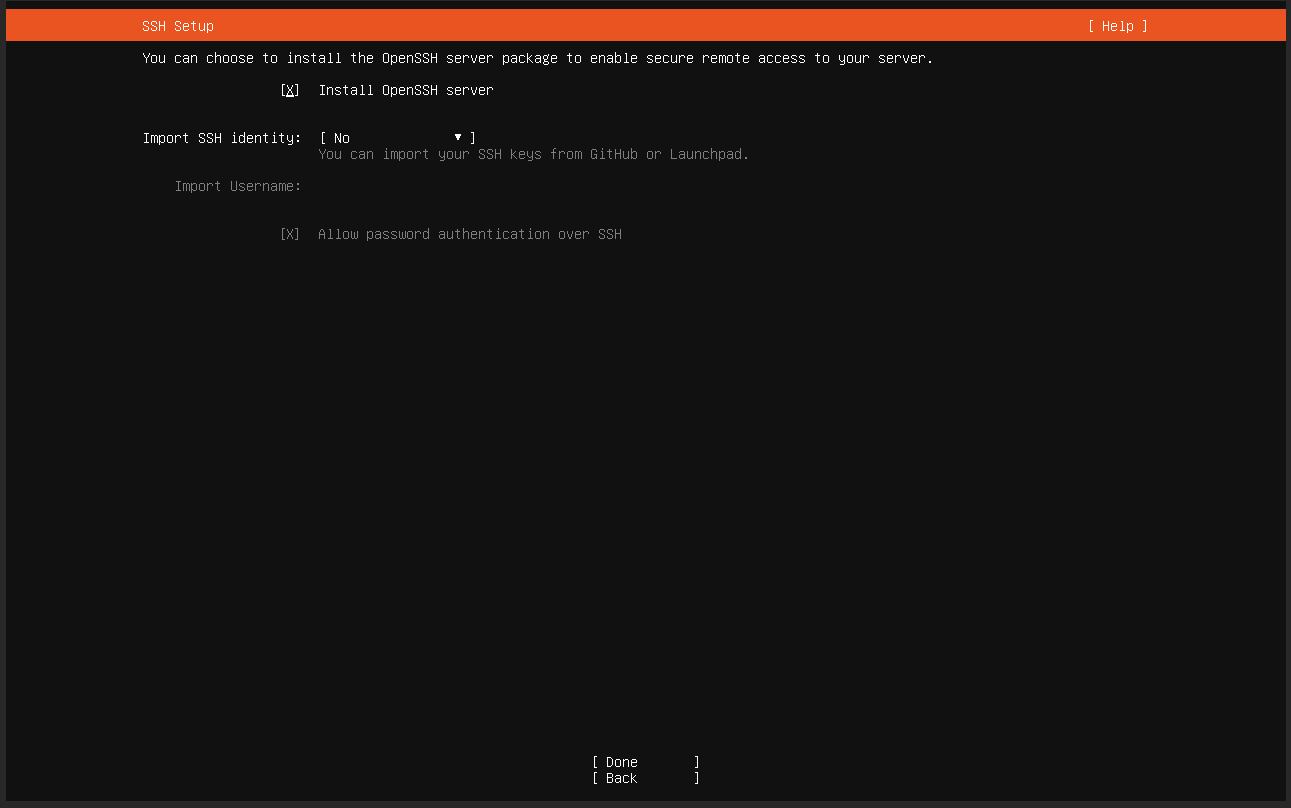Click the Allow password authentication label
The height and width of the screenshot is (808, 1291).
tap(470, 234)
